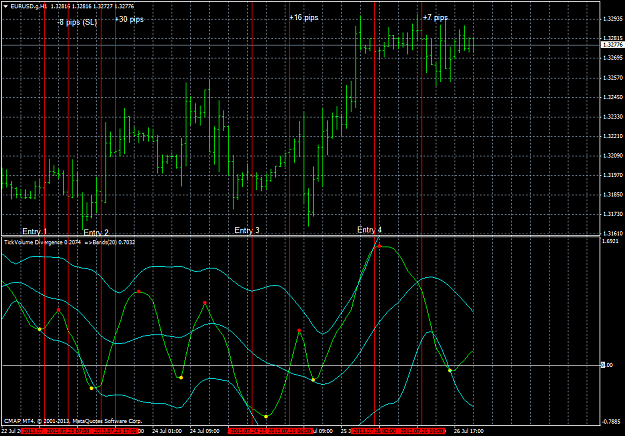The image size is (625, 436).
Task: Click the 1.32210 price scale value
Action: 613,136
